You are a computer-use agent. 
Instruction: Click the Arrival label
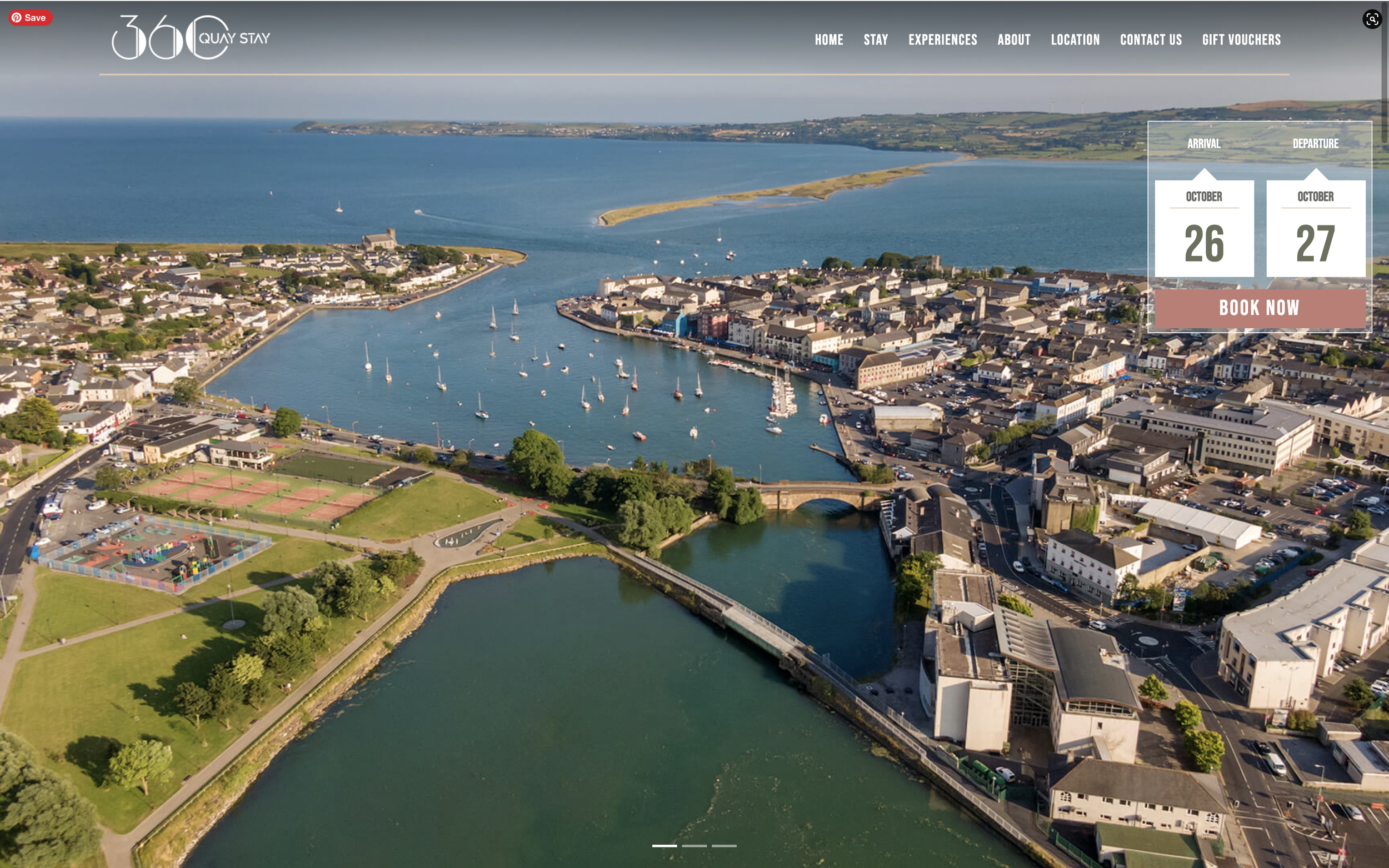(x=1203, y=143)
